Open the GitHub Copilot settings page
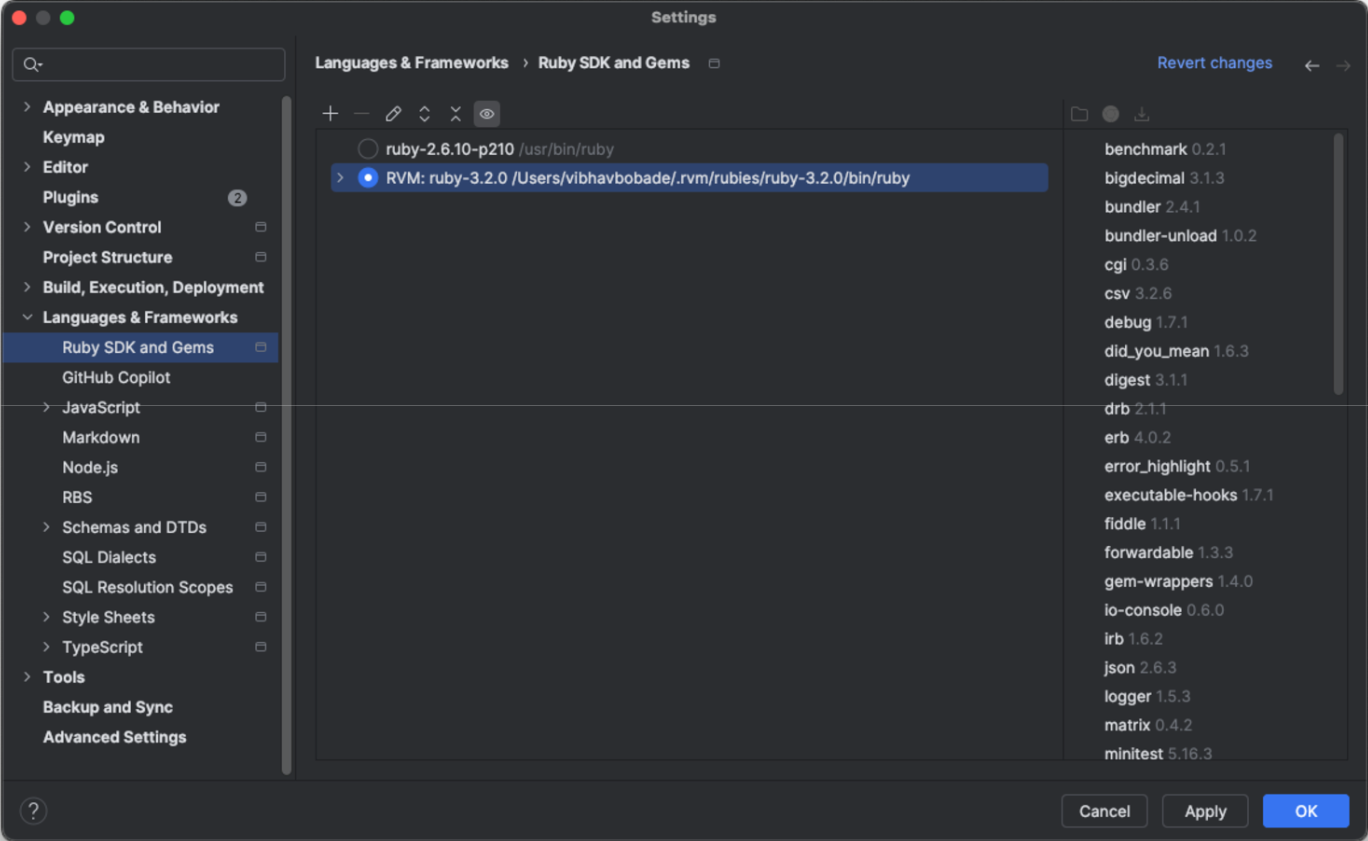 [116, 377]
